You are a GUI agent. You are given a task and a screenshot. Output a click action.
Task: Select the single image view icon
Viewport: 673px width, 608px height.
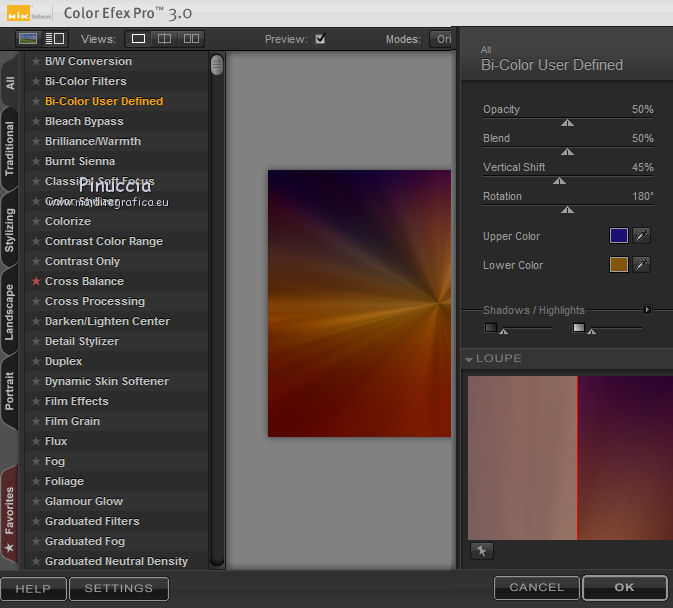pos(139,39)
